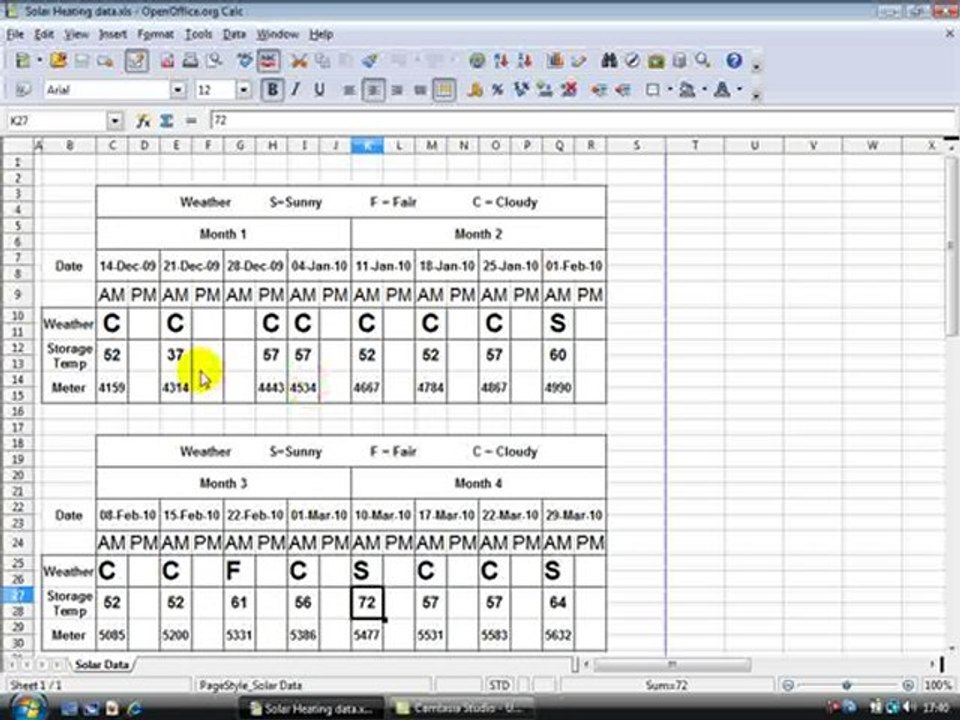Toggle Italic formatting
This screenshot has width=960, height=720.
point(296,90)
